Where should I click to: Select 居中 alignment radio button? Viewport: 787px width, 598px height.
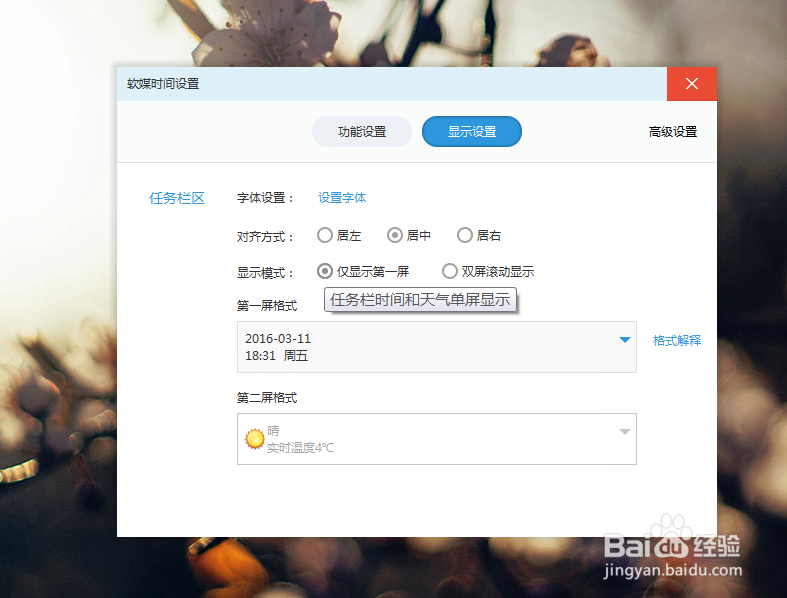(395, 235)
